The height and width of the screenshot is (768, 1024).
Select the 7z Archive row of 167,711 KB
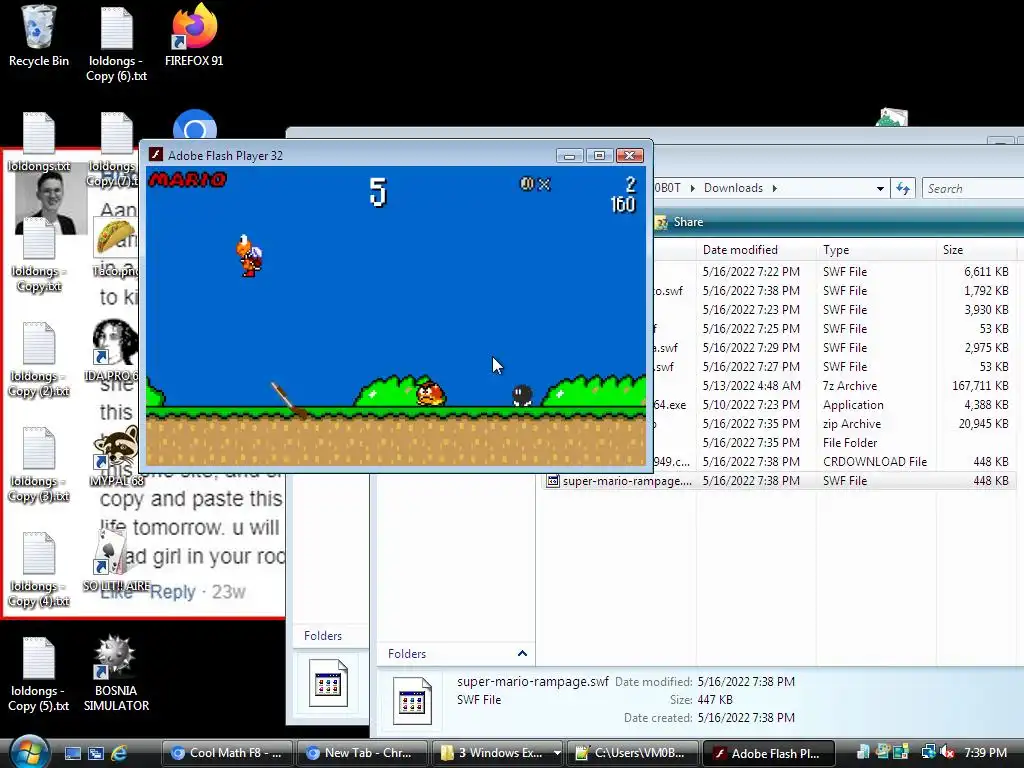(x=833, y=386)
